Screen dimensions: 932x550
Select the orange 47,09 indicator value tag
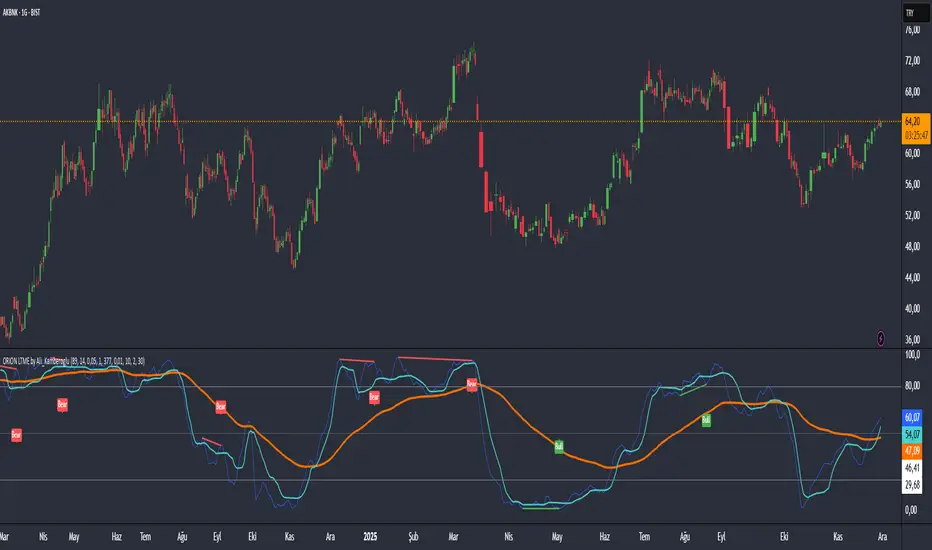click(x=911, y=450)
